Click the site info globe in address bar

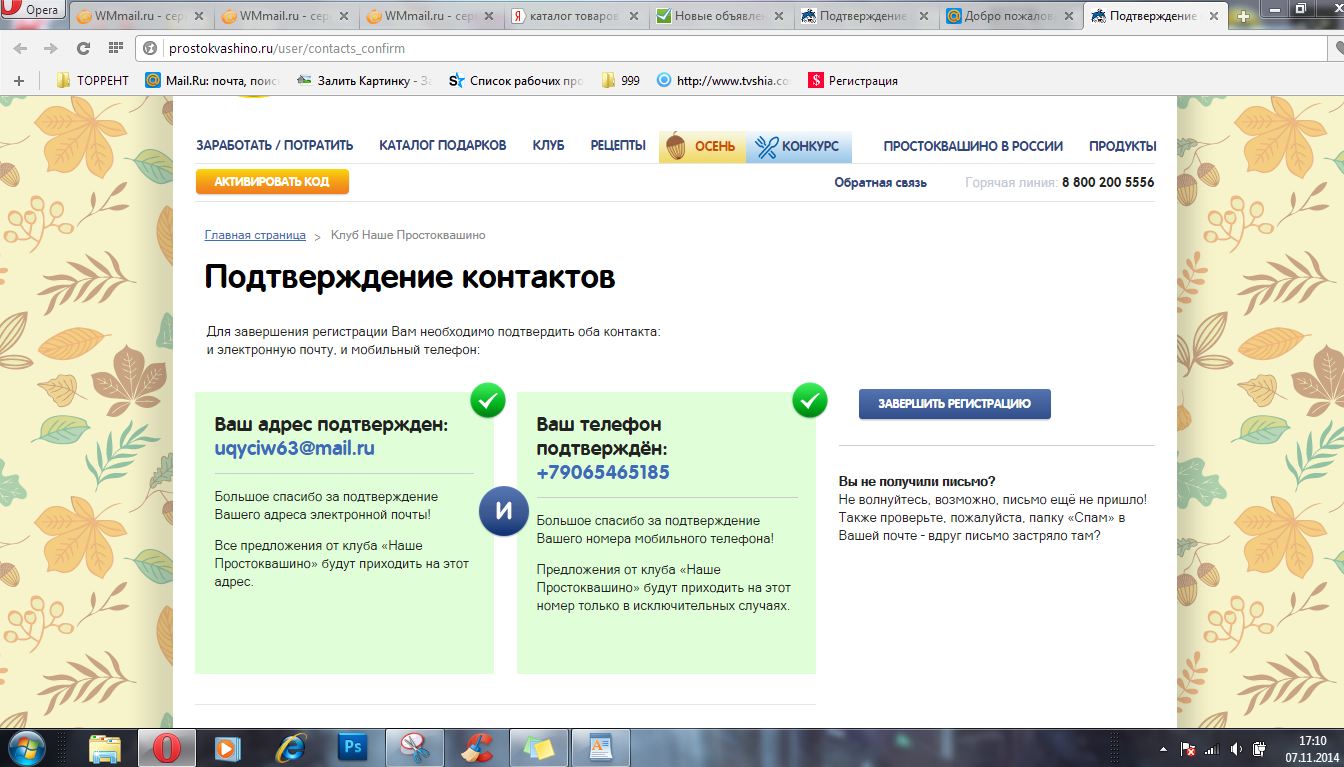pos(151,48)
